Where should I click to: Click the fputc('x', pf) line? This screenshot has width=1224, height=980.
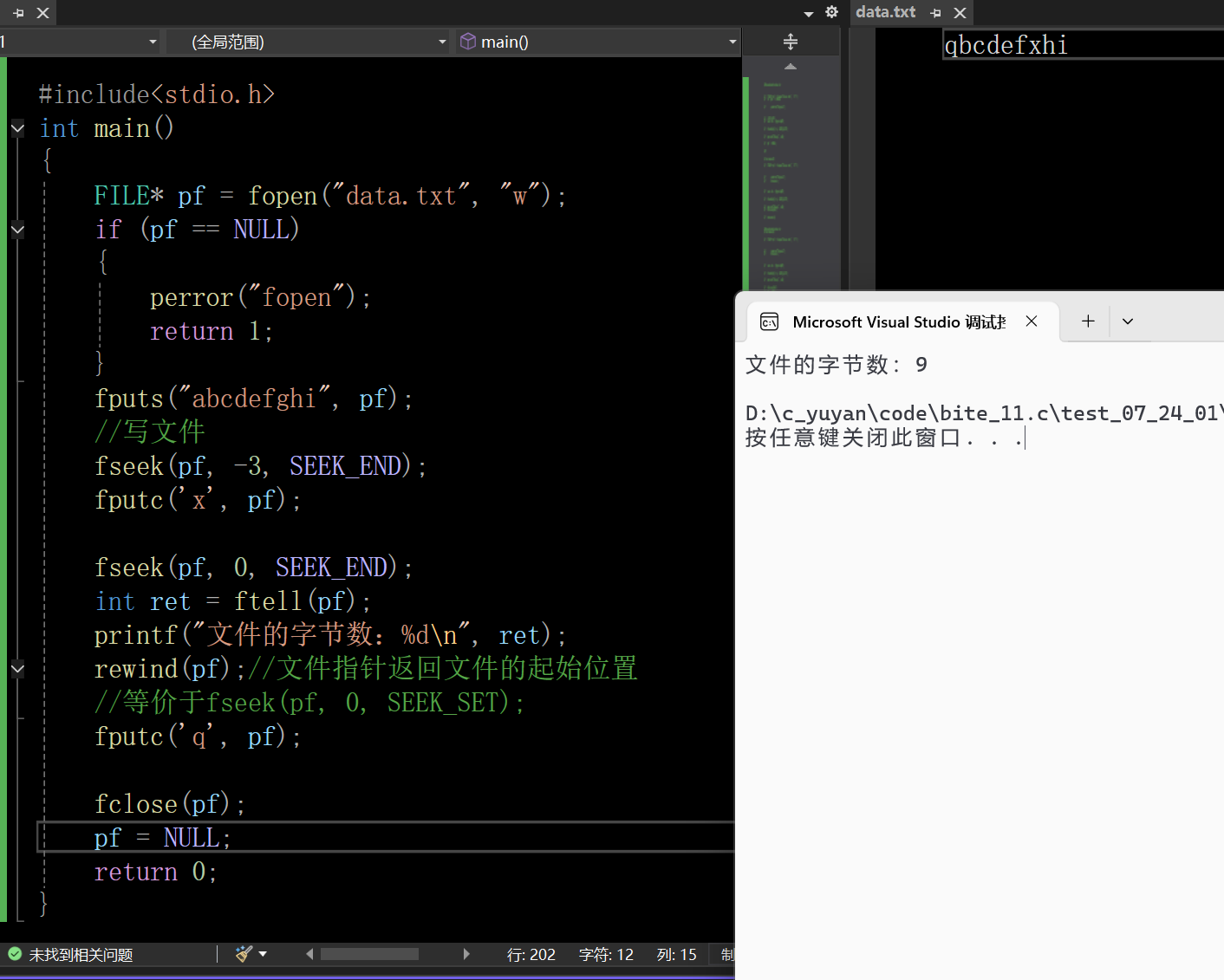(198, 500)
